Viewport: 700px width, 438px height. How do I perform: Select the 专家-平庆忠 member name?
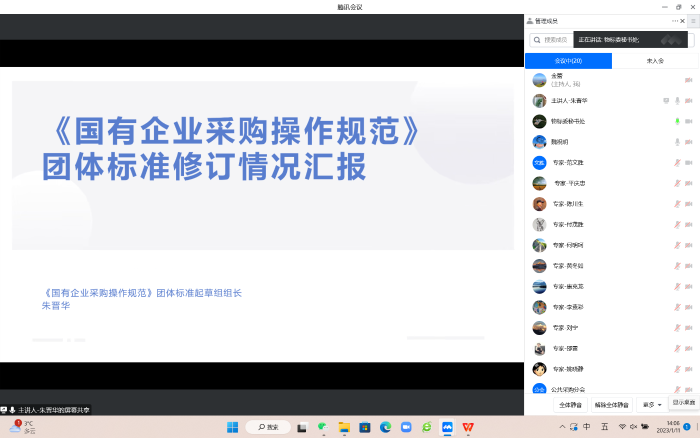[569, 184]
